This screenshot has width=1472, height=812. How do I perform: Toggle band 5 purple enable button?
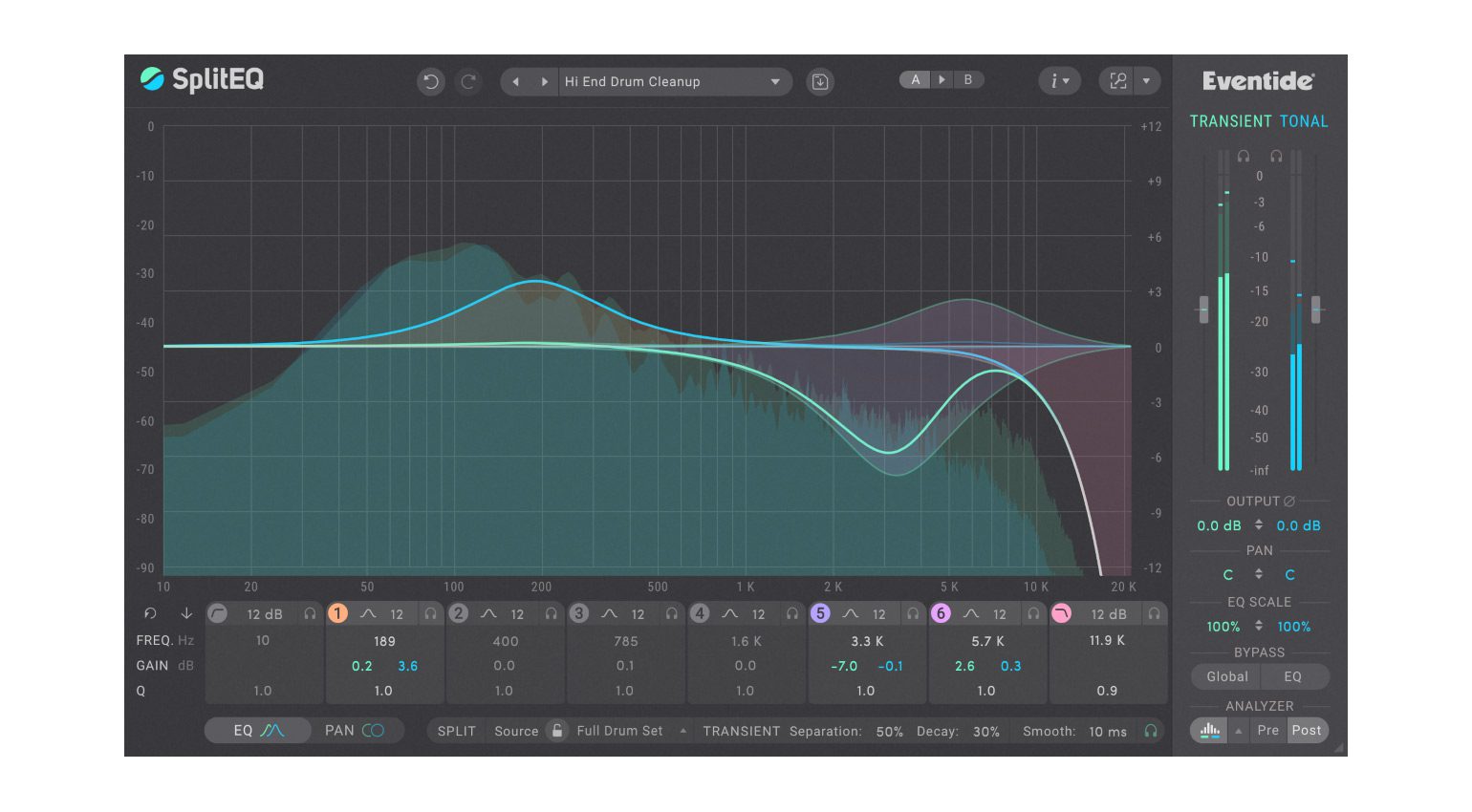(x=820, y=614)
